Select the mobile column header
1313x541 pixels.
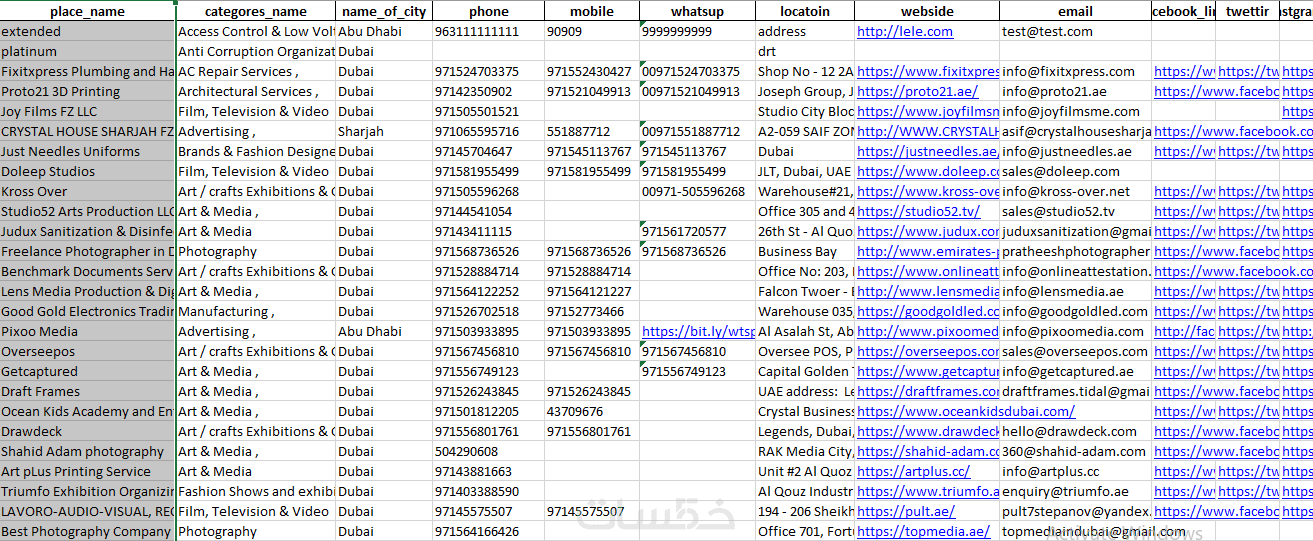(592, 11)
